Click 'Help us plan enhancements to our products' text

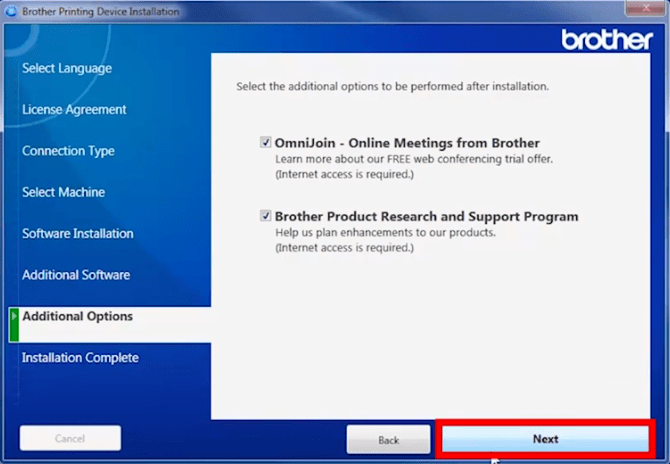[385, 232]
